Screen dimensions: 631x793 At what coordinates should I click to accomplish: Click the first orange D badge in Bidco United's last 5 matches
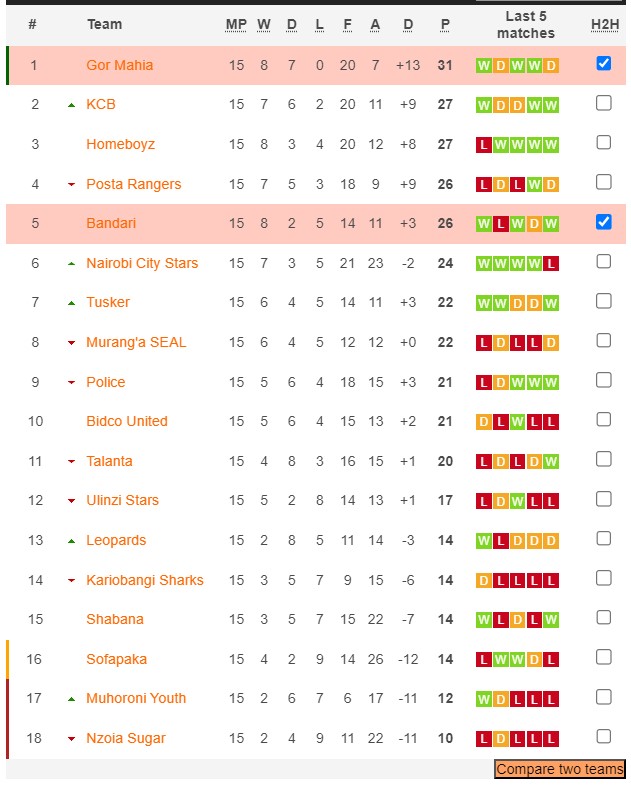[x=484, y=422]
